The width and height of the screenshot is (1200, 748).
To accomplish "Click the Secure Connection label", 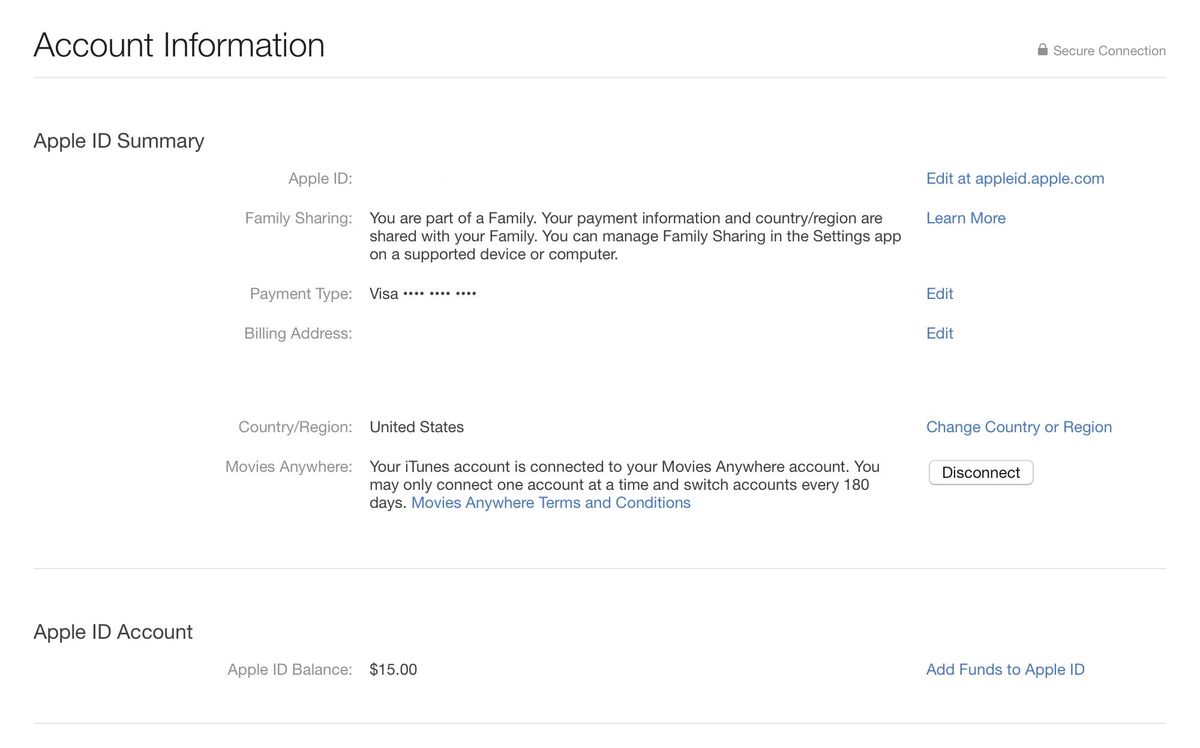I will tap(1109, 50).
